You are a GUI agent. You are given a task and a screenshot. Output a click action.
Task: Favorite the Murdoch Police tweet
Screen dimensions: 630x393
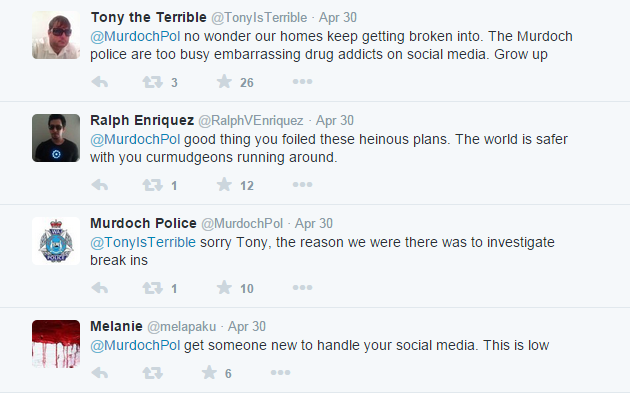pos(224,287)
